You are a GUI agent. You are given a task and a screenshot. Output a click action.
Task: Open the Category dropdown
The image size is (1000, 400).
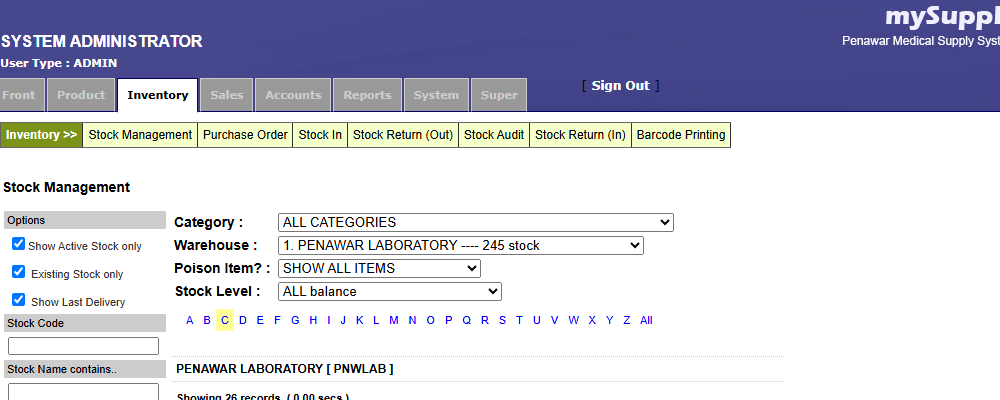[x=475, y=222]
